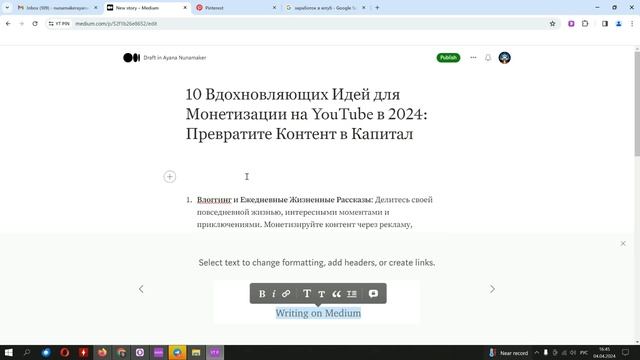
Task: Open the site information icon in the address bar
Action: [51, 24]
